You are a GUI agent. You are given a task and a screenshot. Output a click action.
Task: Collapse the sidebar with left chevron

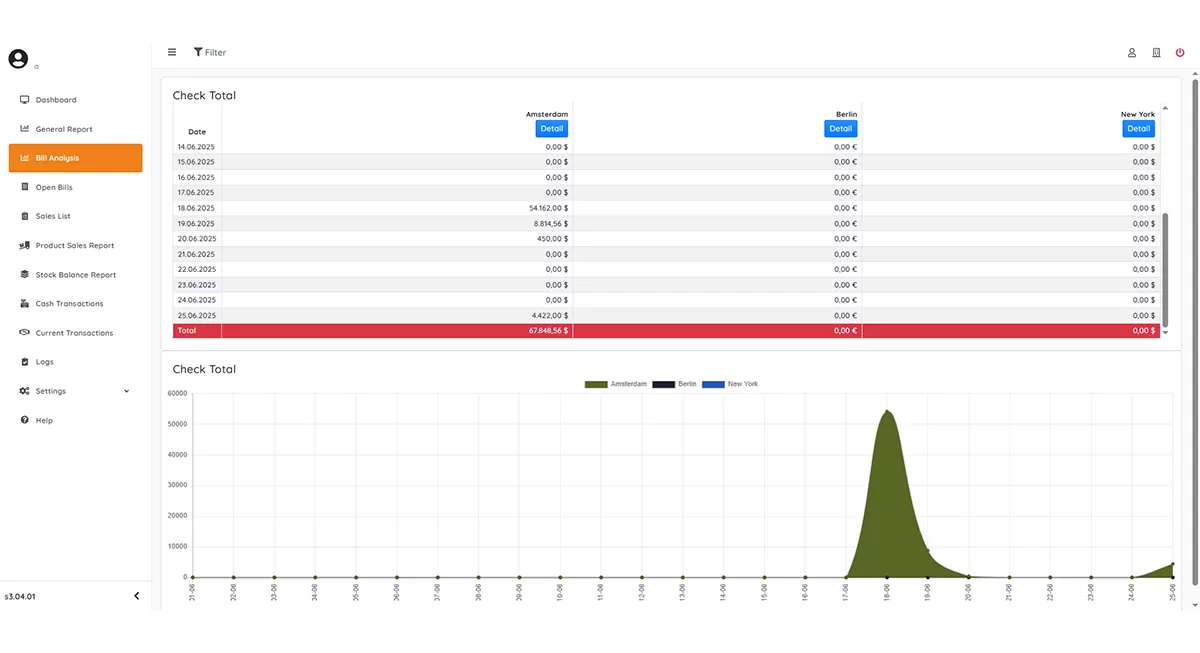tap(137, 597)
